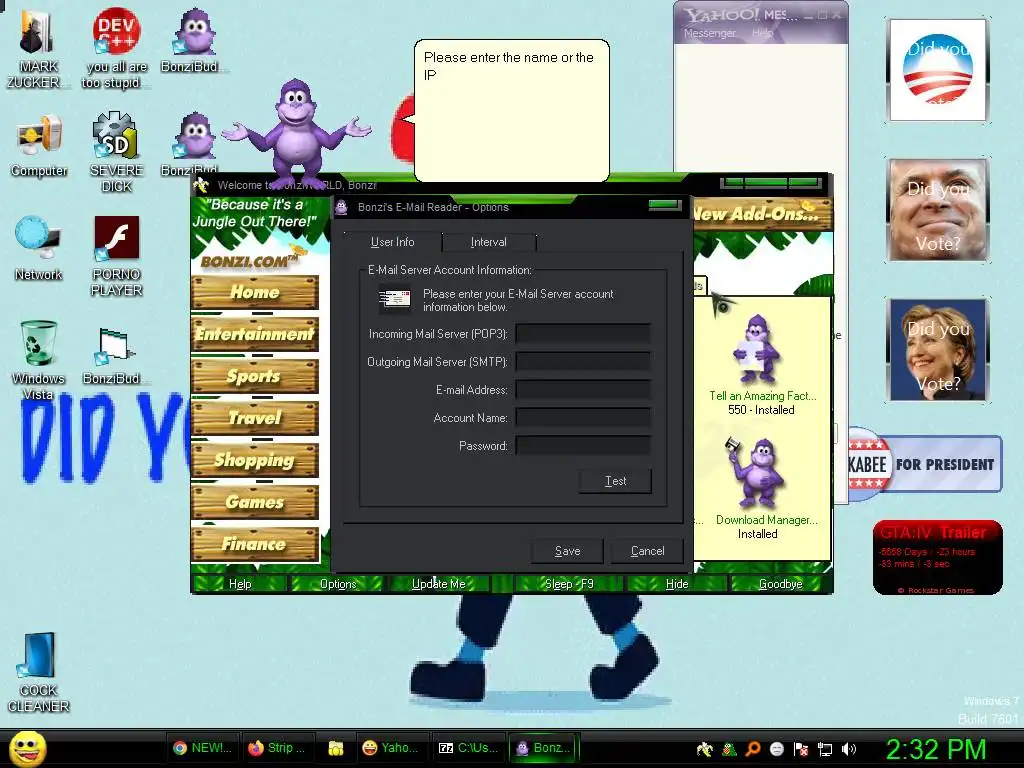The width and height of the screenshot is (1024, 768).
Task: Click the FOR PRESIDENT campaign banner
Action: click(x=925, y=464)
